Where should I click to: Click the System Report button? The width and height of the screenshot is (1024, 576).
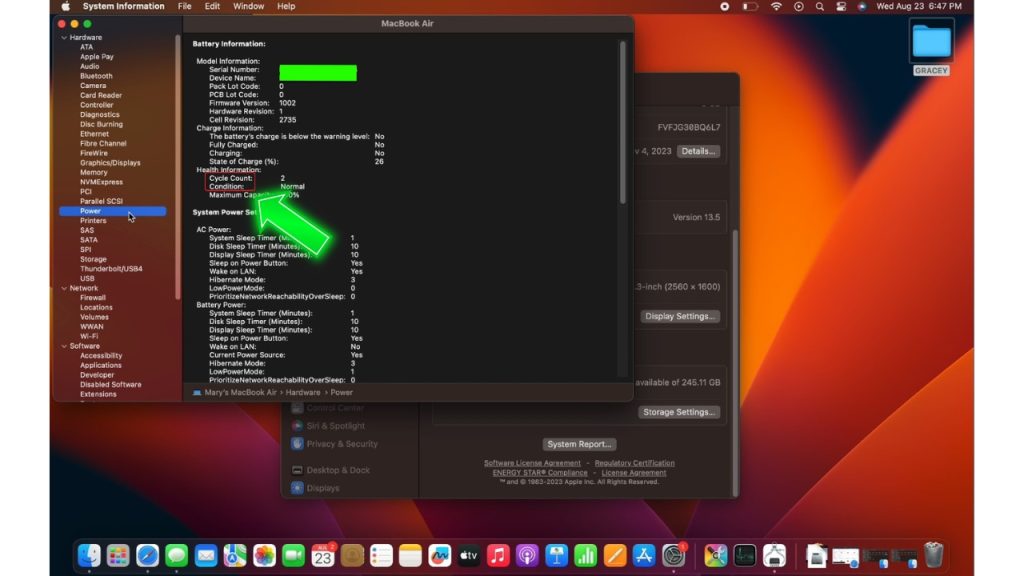click(x=579, y=444)
